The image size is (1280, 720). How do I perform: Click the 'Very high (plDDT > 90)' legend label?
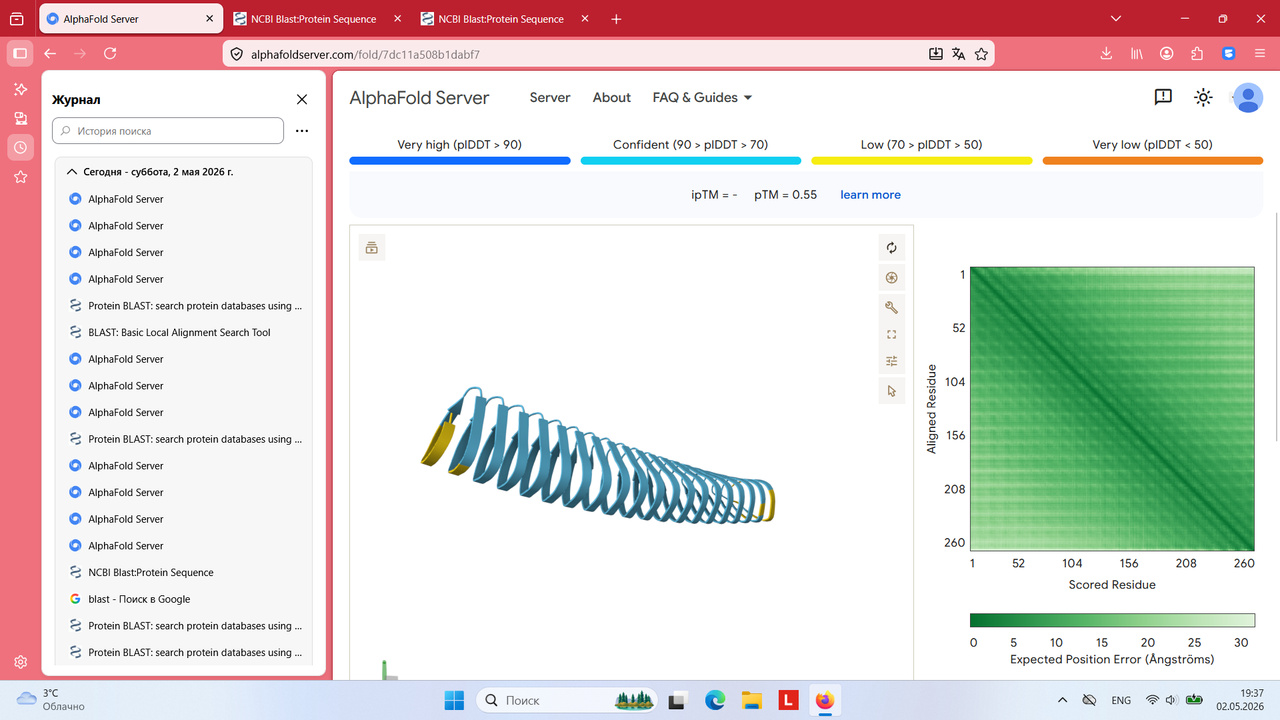point(460,145)
